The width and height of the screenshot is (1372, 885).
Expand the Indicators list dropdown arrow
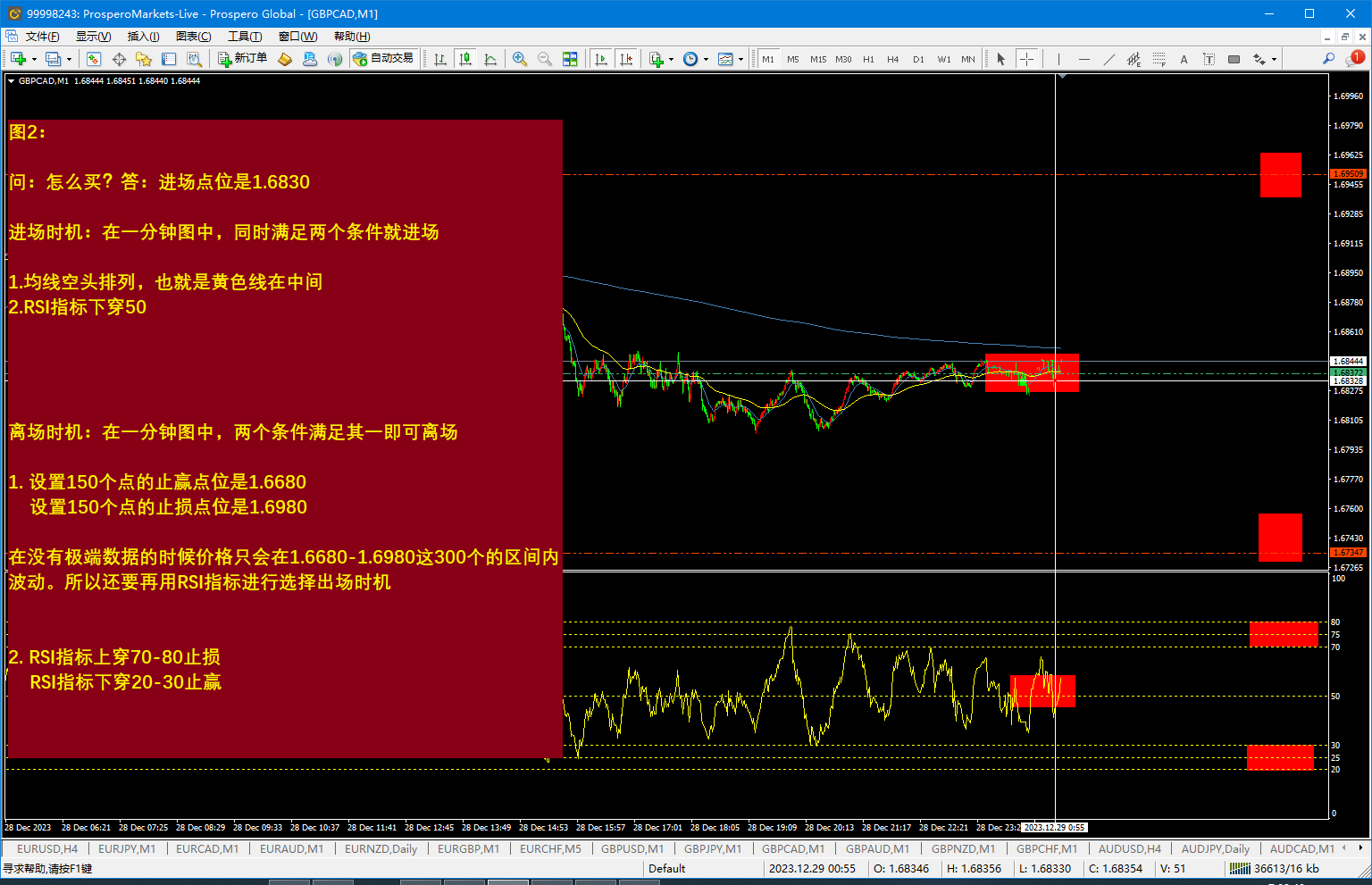pos(671,59)
